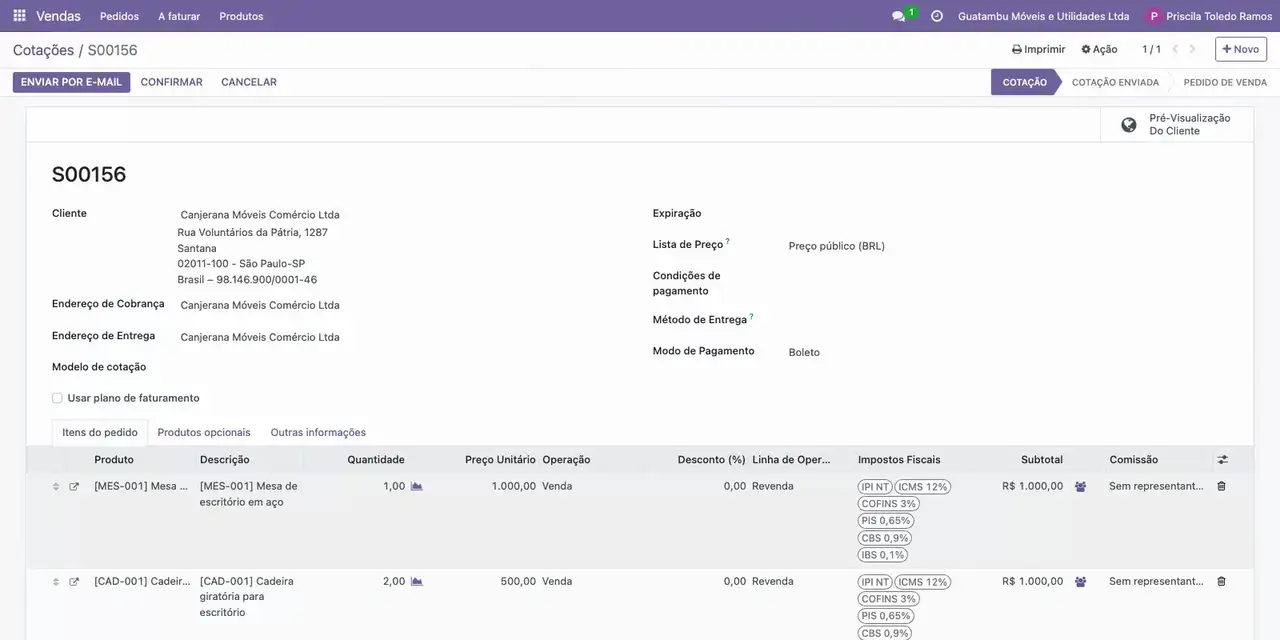Click the Cancelar button
The height and width of the screenshot is (640, 1280).
pyautogui.click(x=249, y=82)
